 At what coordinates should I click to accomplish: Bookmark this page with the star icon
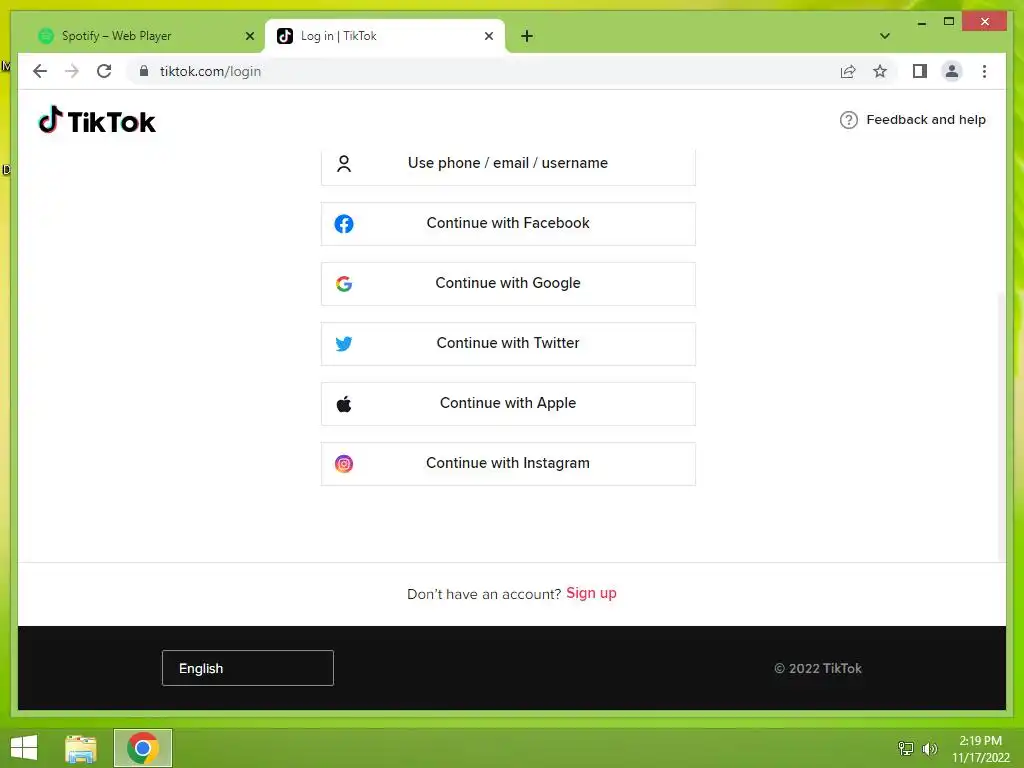click(x=880, y=71)
